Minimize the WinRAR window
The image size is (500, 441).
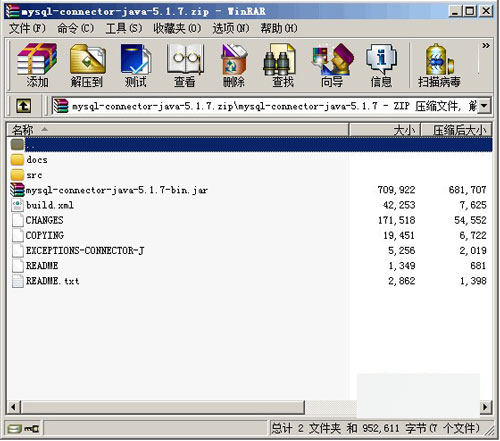pyautogui.click(x=455, y=11)
